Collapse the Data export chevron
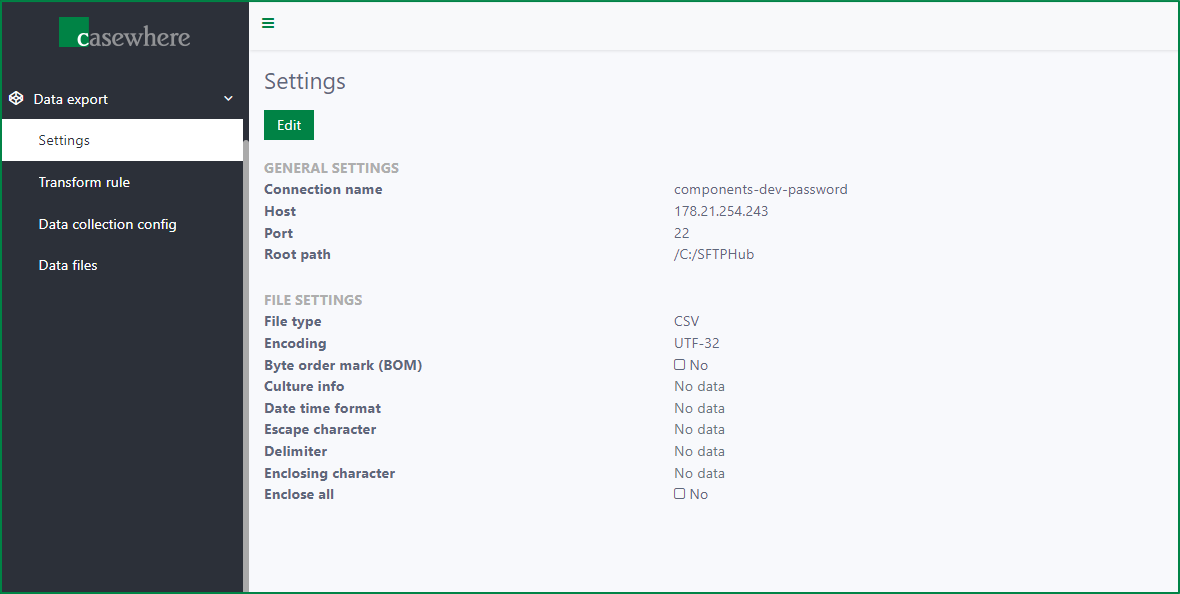The image size is (1180, 594). (228, 99)
